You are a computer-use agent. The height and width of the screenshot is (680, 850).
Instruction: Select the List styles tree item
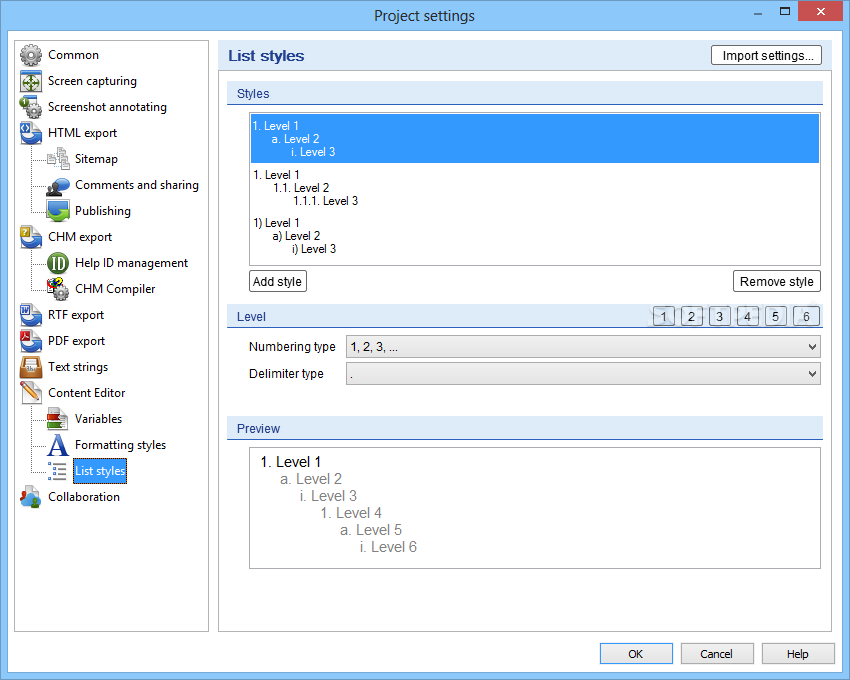pos(100,471)
